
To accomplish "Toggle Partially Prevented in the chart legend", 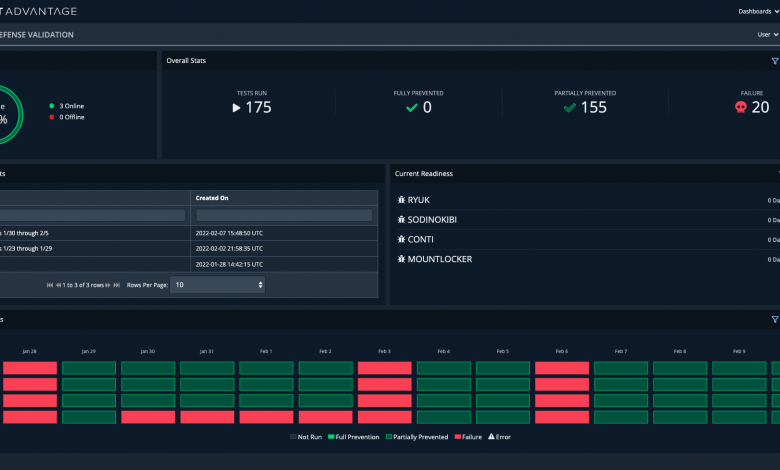I will (x=417, y=437).
